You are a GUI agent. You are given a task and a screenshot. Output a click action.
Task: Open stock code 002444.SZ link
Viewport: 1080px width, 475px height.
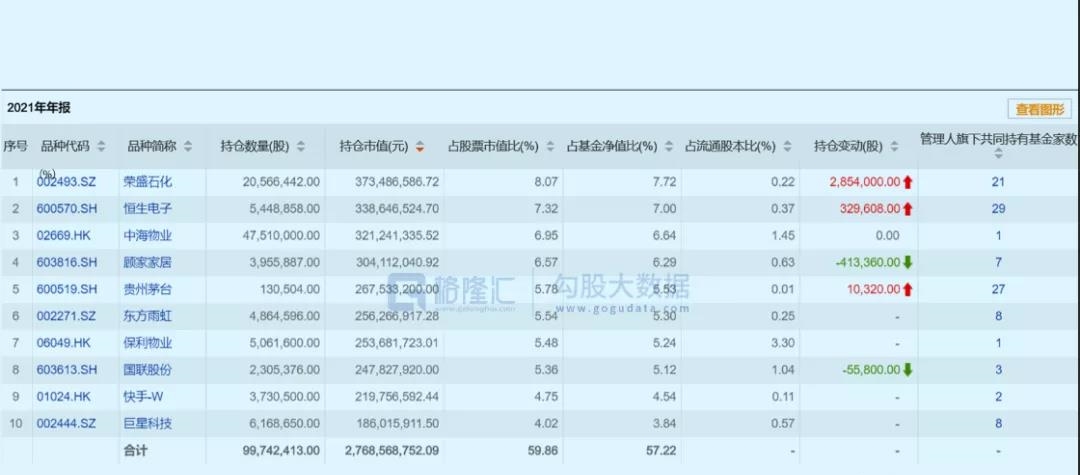click(x=65, y=423)
